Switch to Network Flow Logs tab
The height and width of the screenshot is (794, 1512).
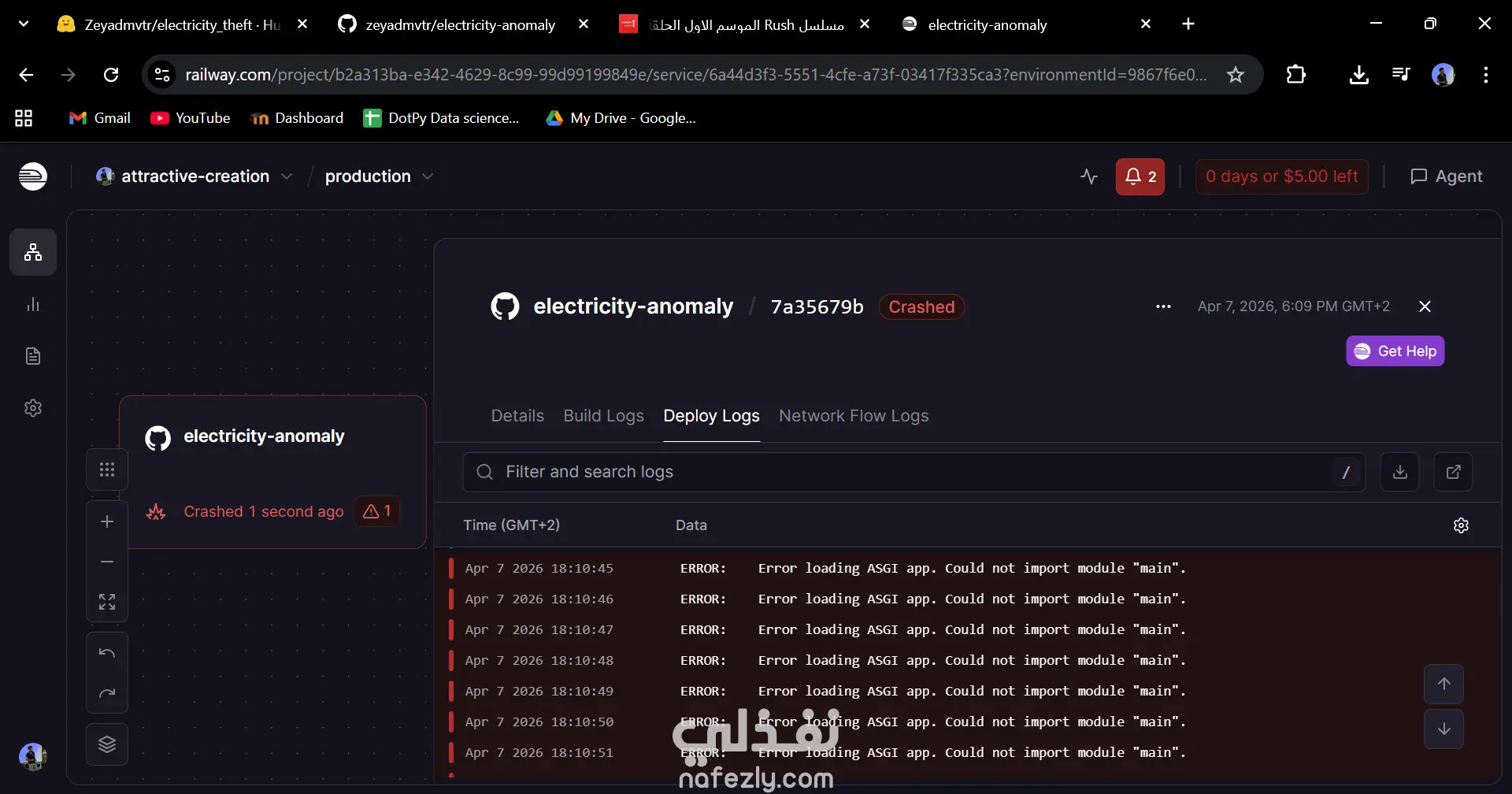854,416
